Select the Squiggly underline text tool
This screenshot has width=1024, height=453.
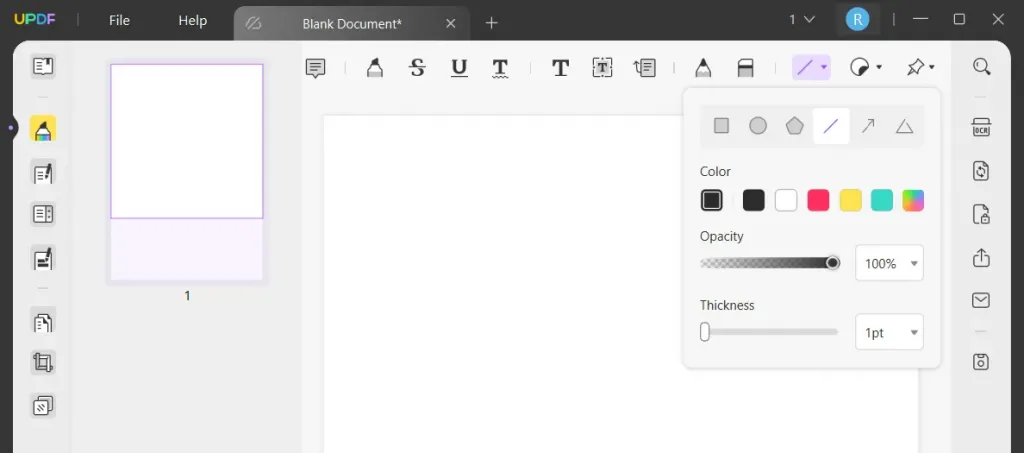(x=500, y=68)
